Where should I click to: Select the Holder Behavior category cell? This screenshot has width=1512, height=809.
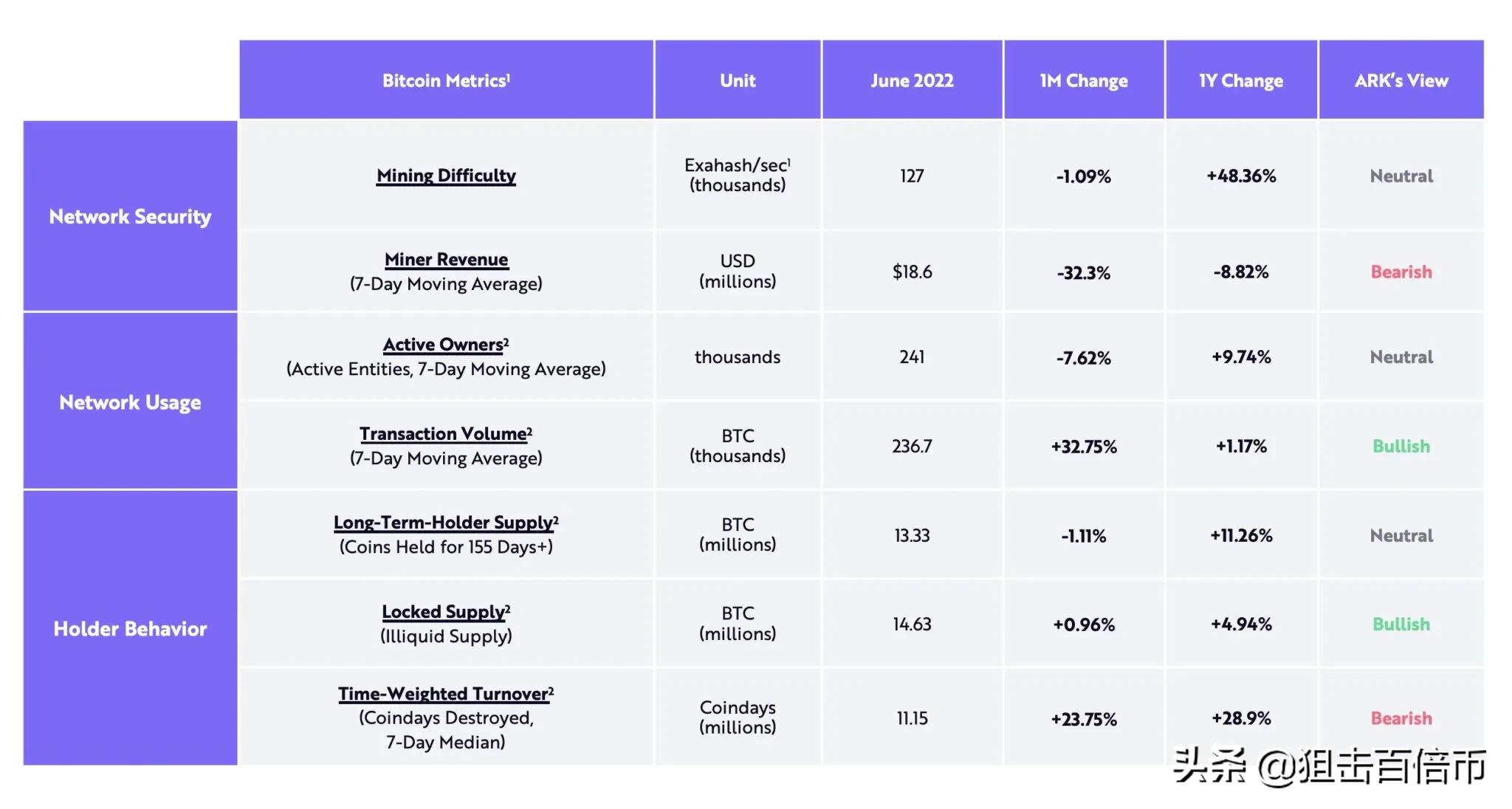(x=130, y=629)
